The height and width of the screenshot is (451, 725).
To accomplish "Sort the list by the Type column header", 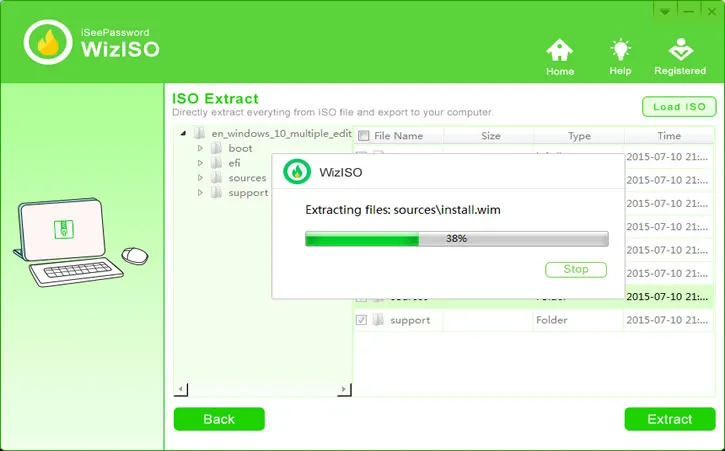I will (x=579, y=136).
